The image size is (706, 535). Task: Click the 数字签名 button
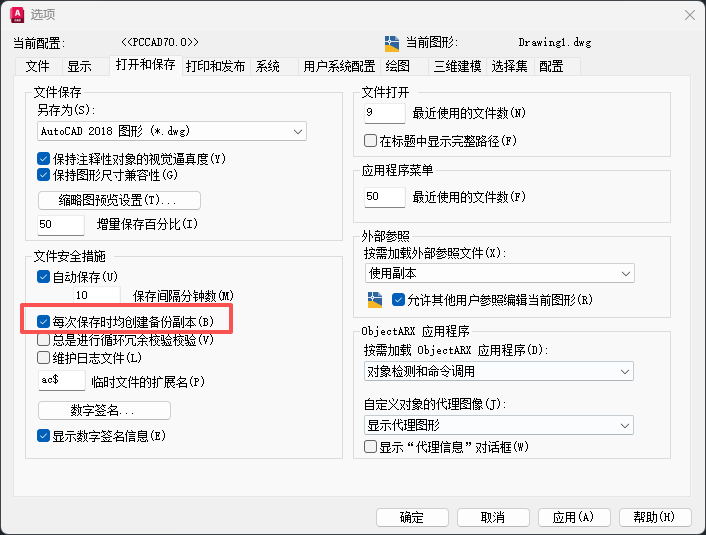click(x=104, y=410)
